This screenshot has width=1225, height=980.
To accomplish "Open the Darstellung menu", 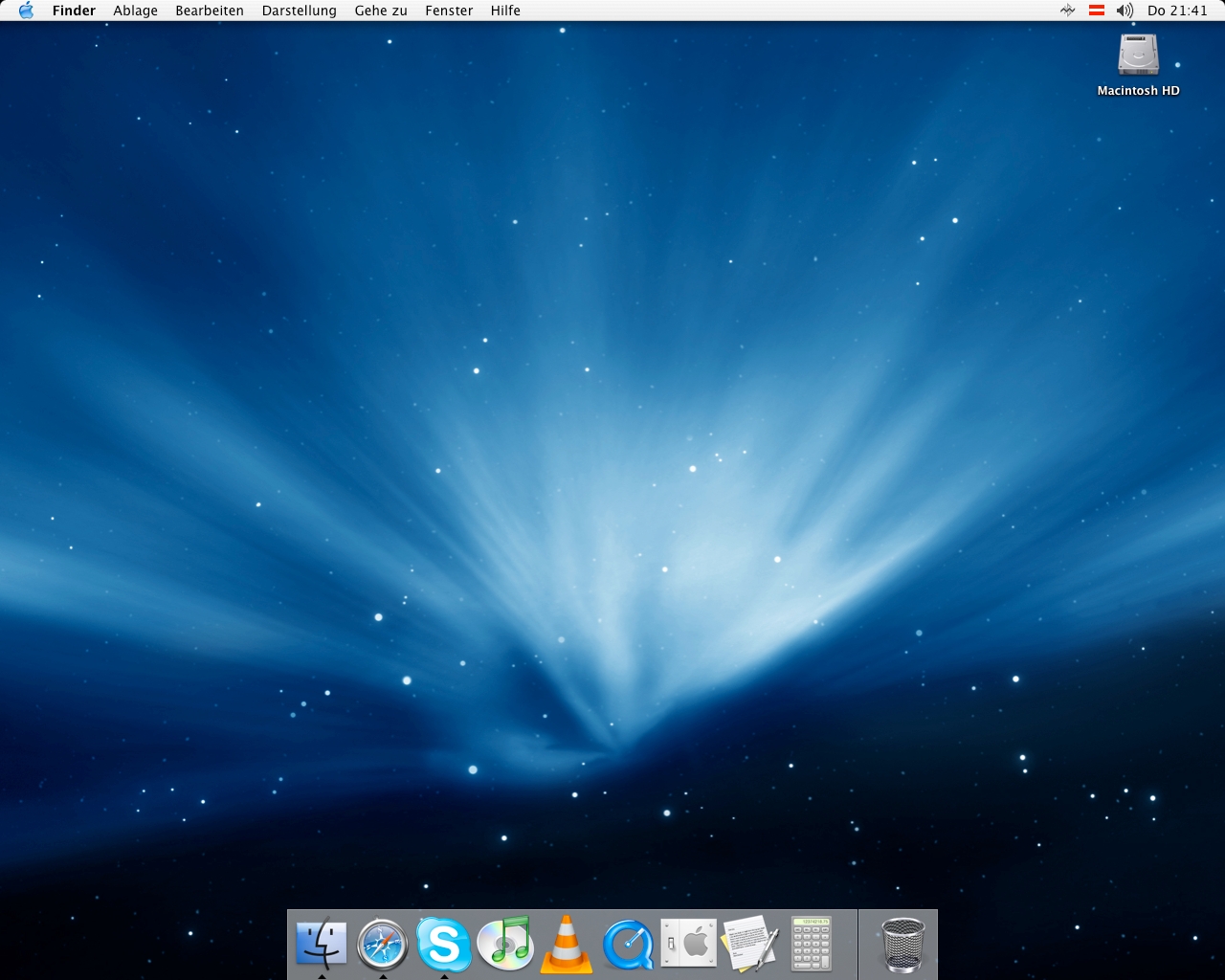I will (299, 11).
